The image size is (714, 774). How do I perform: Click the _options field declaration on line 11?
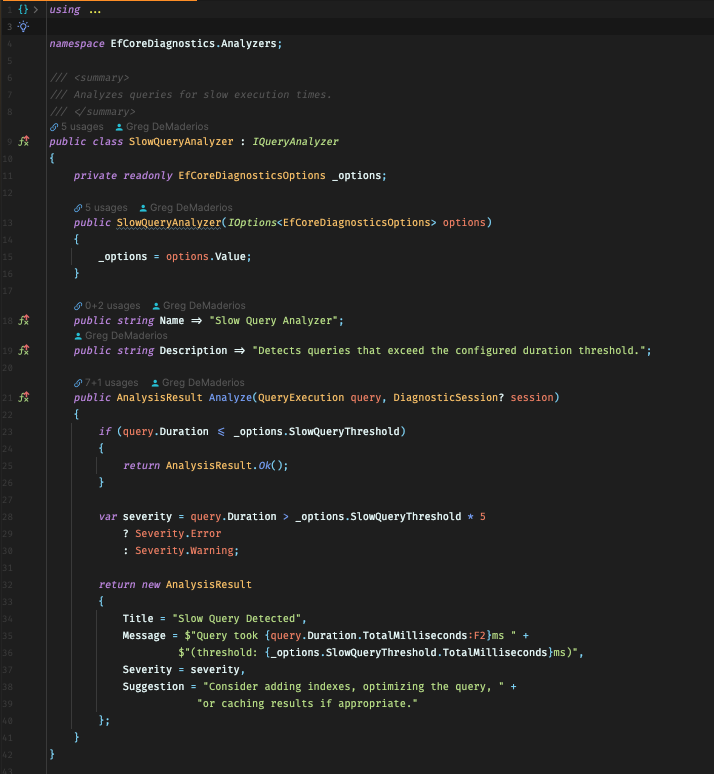coord(357,176)
